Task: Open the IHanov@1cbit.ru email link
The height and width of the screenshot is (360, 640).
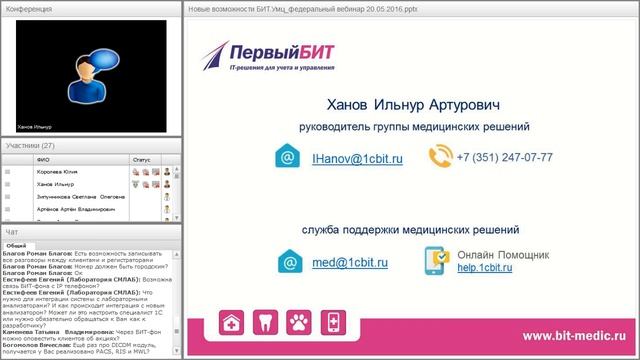Action: point(357,158)
